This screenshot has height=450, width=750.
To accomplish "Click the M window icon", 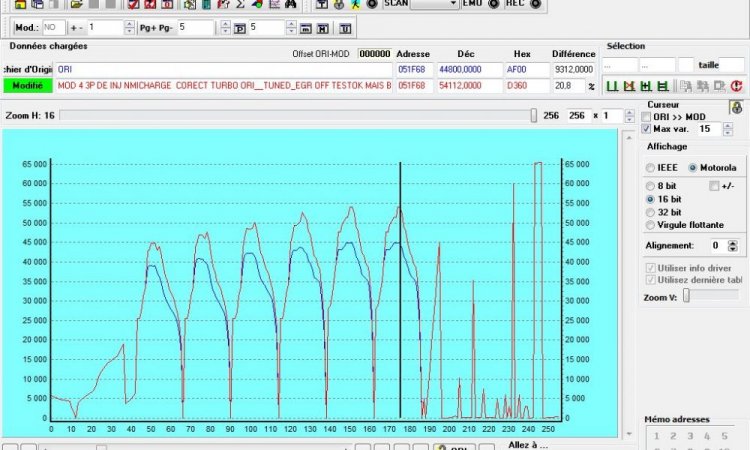I will (322, 29).
